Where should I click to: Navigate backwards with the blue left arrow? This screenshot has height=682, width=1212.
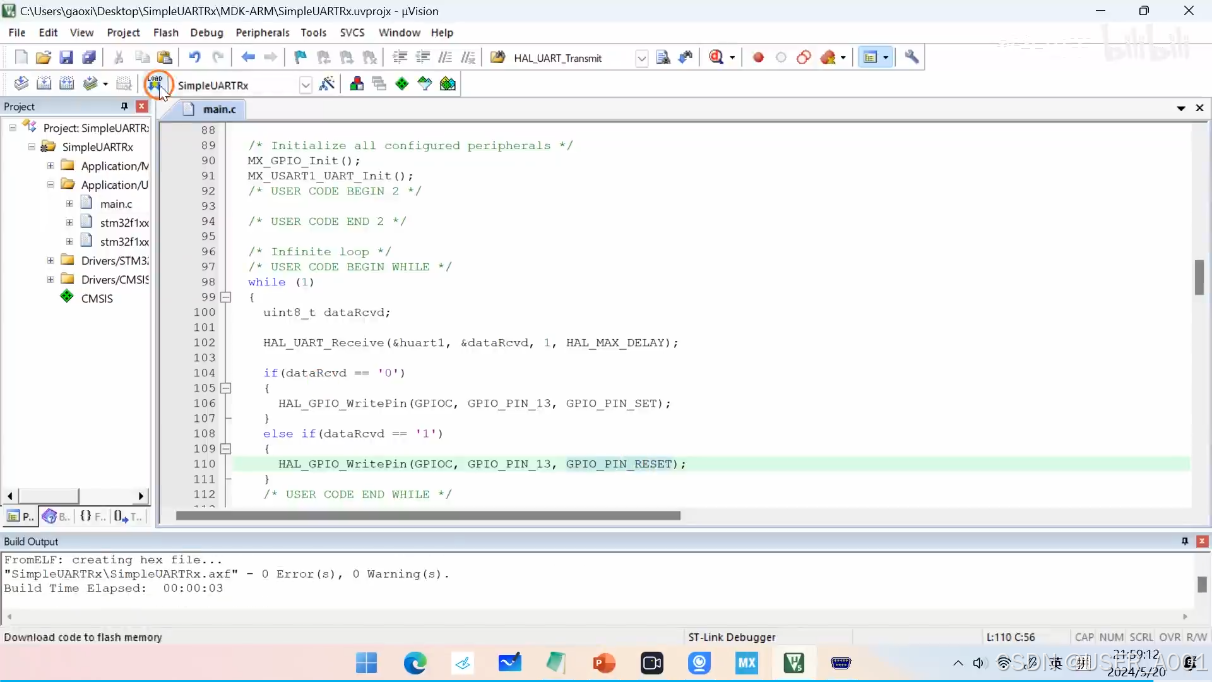[x=248, y=58]
